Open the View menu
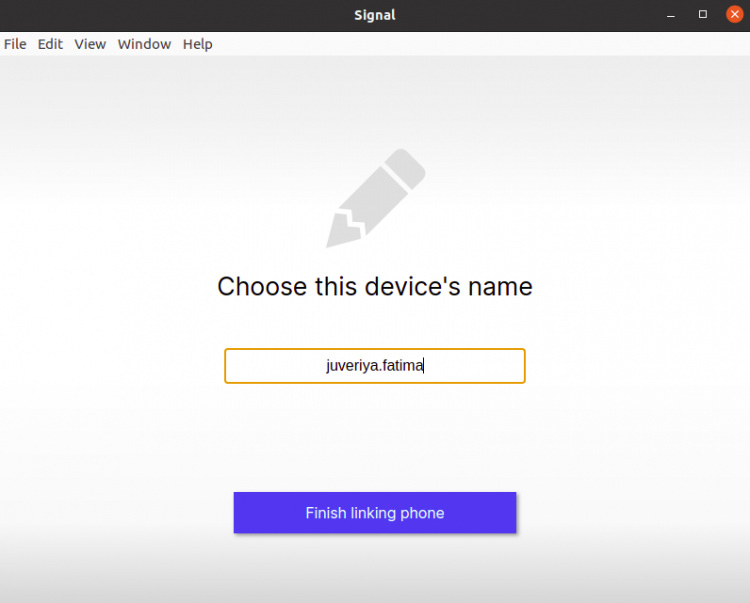 pyautogui.click(x=90, y=44)
